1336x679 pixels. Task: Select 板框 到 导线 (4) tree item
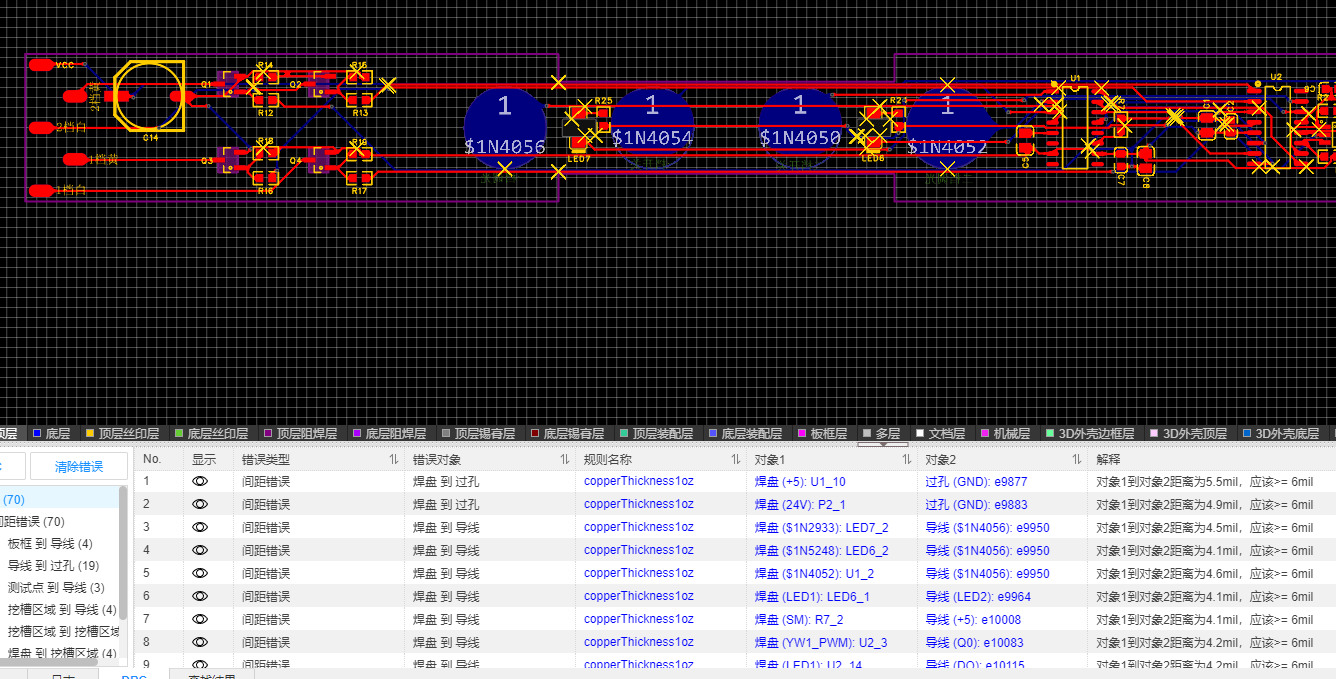point(50,544)
